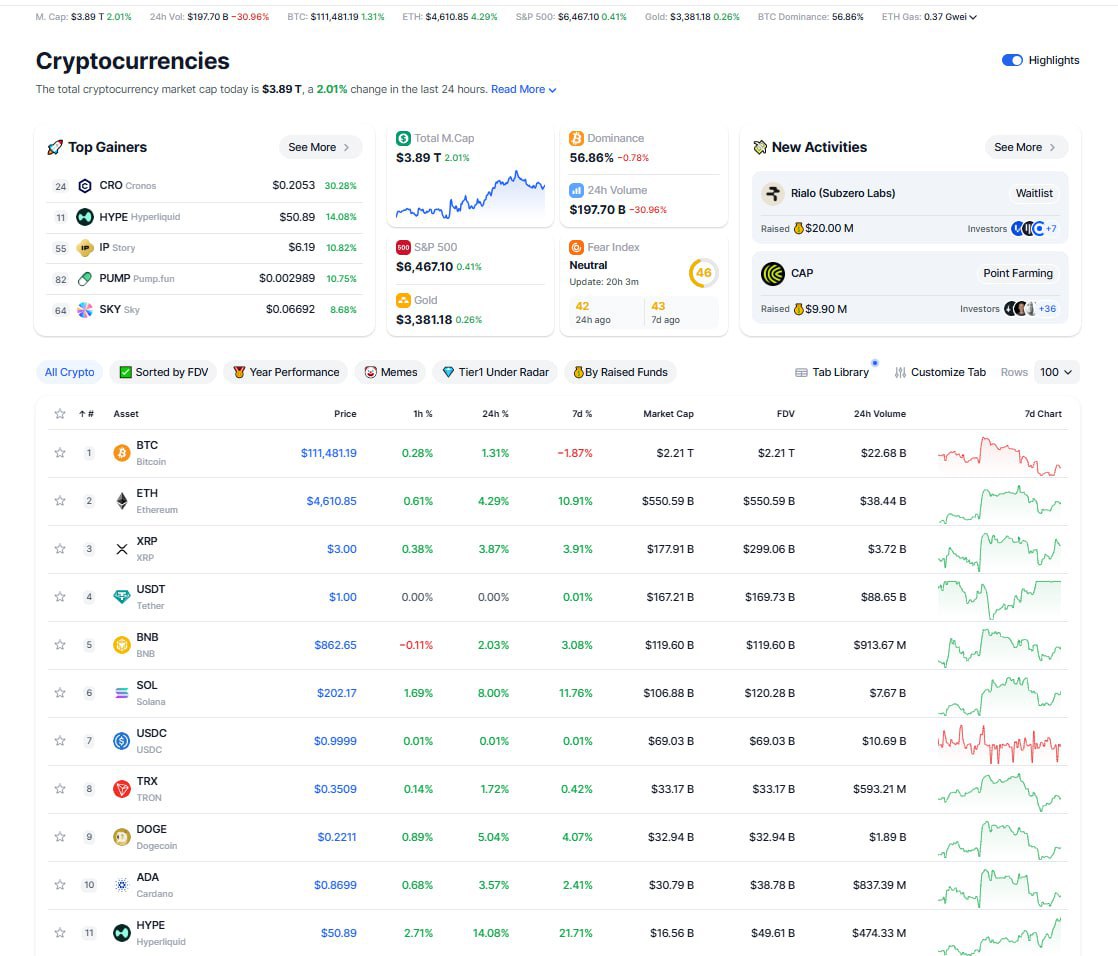This screenshot has height=956, width=1118.
Task: Toggle the Highlights switch off
Action: [1012, 60]
